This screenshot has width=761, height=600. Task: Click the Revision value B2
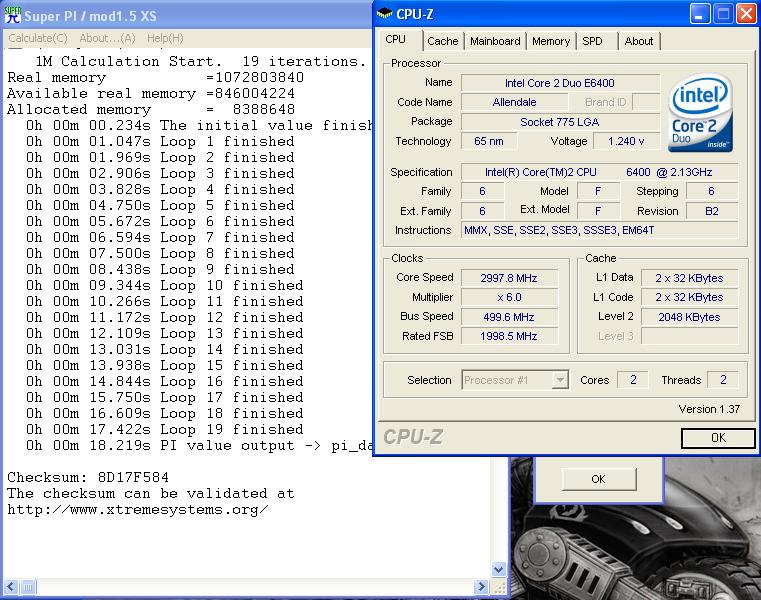tap(711, 211)
